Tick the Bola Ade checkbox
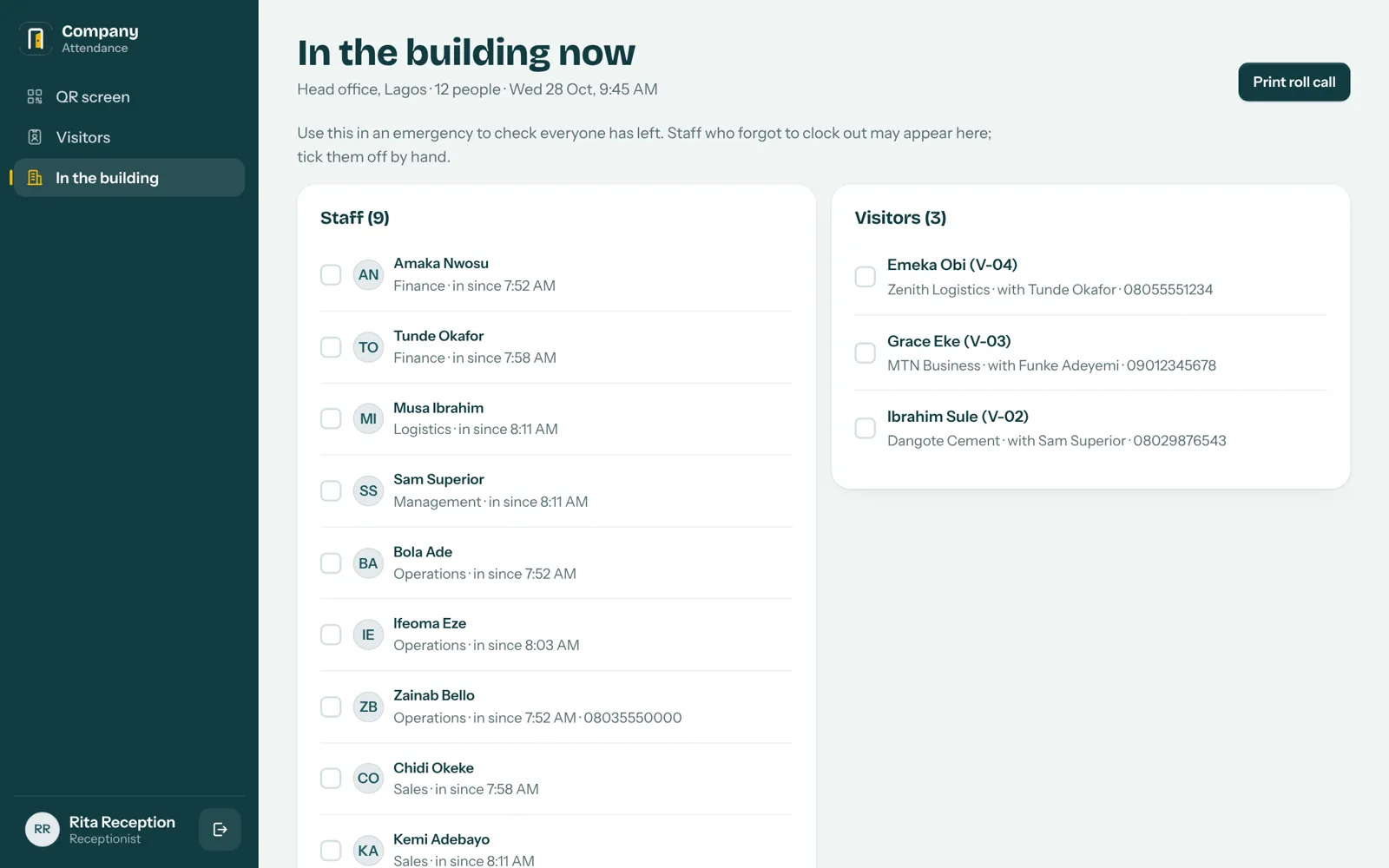Screen dimensions: 1389x868 331,563
